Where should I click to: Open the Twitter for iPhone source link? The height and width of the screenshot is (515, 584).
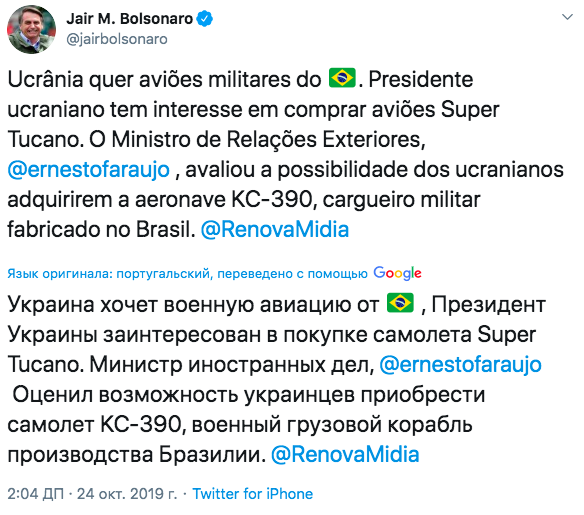pyautogui.click(x=253, y=494)
